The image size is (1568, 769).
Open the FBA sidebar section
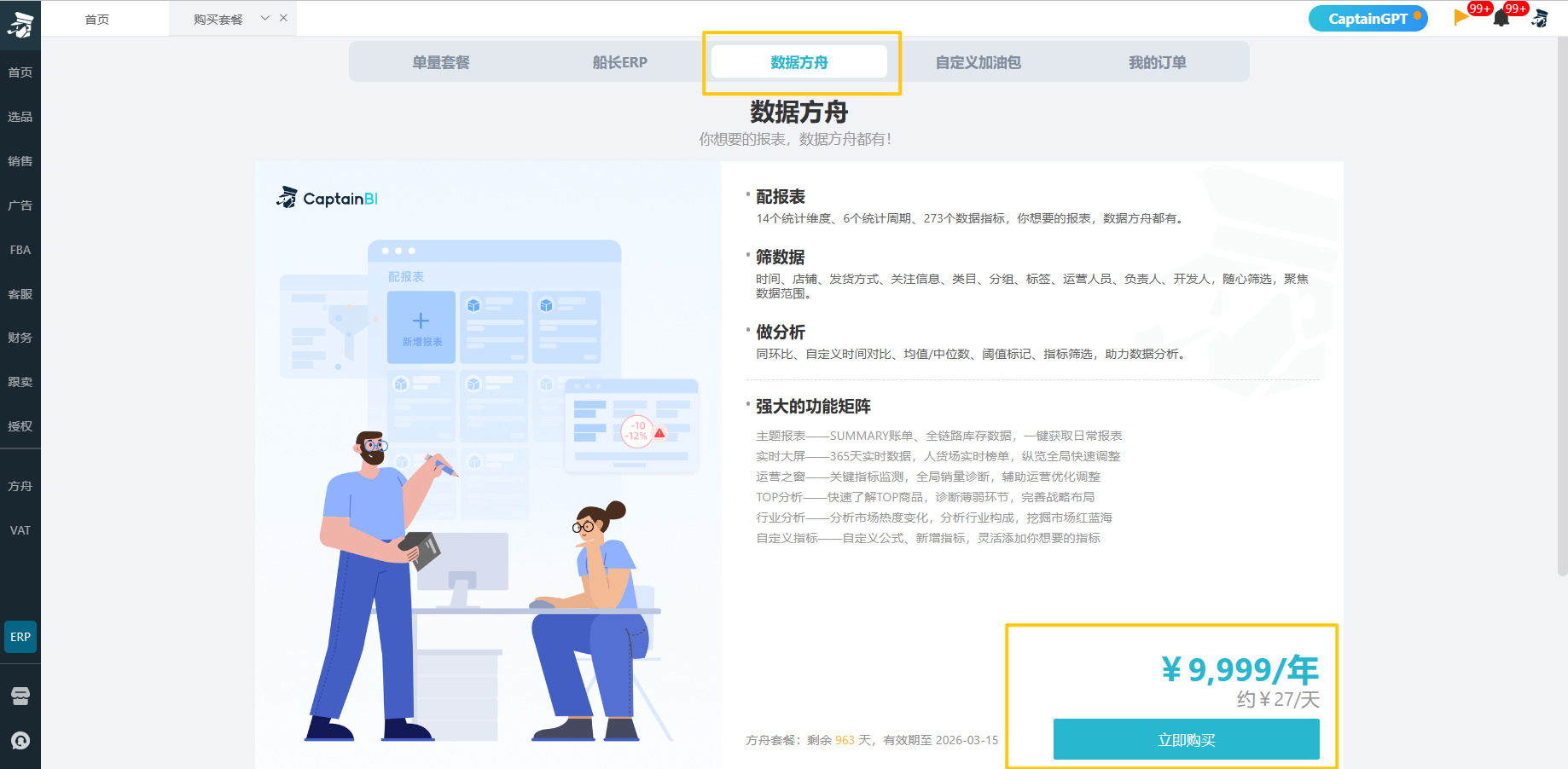click(20, 250)
